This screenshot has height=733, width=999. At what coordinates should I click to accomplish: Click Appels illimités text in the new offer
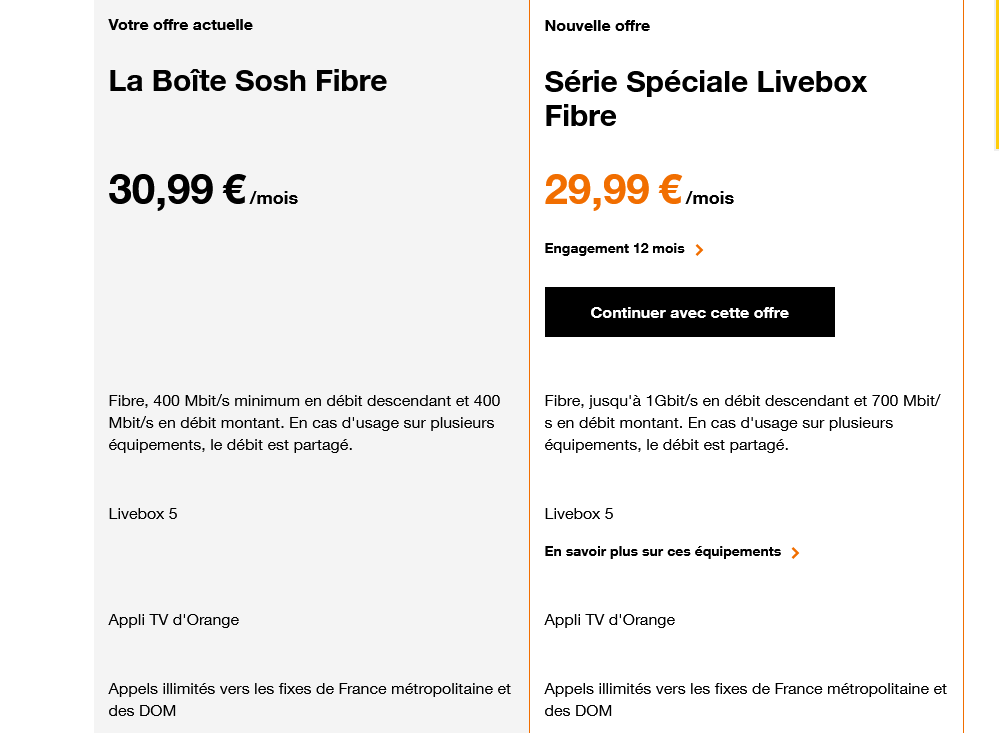[745, 699]
